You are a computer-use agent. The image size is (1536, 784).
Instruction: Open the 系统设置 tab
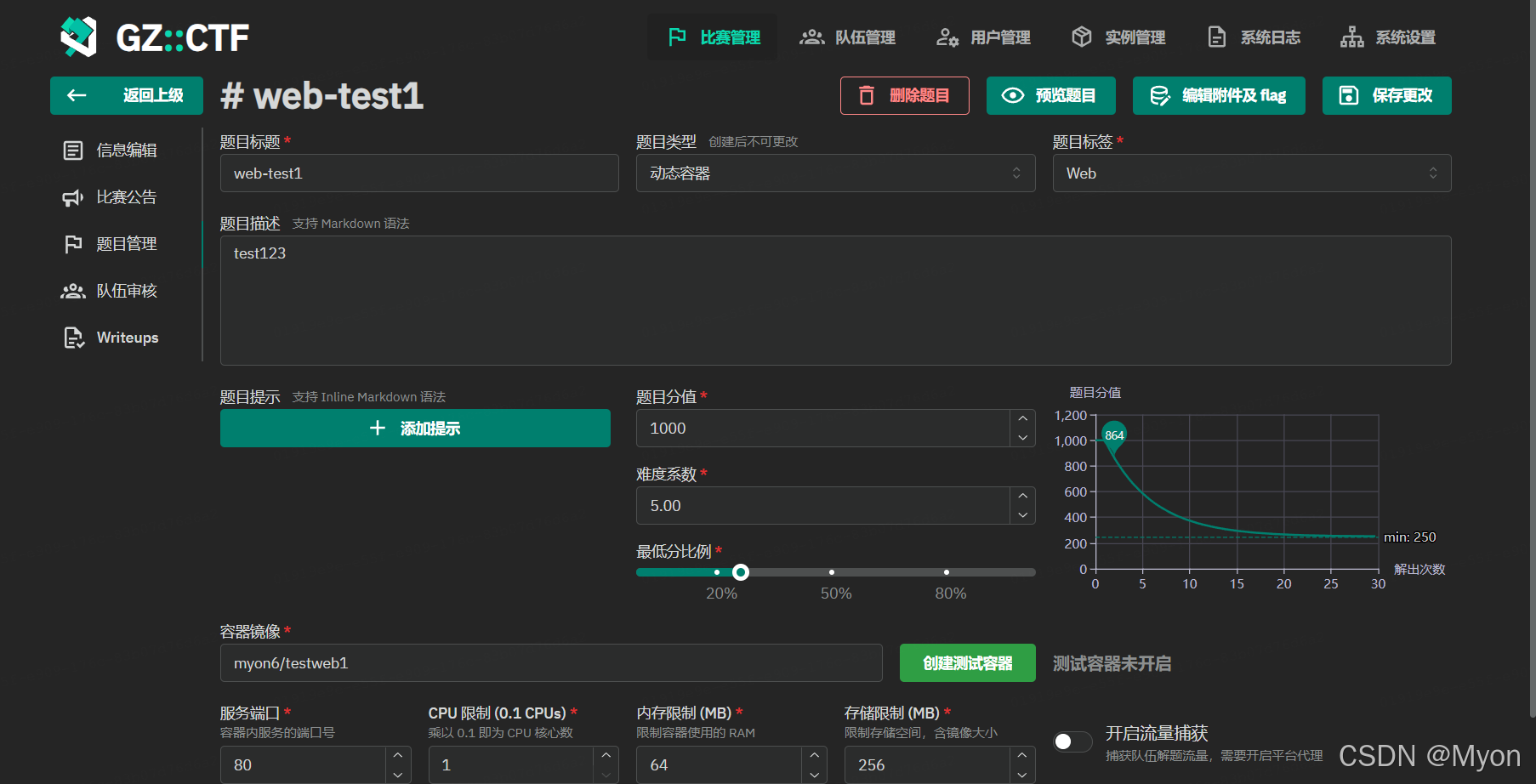1388,37
